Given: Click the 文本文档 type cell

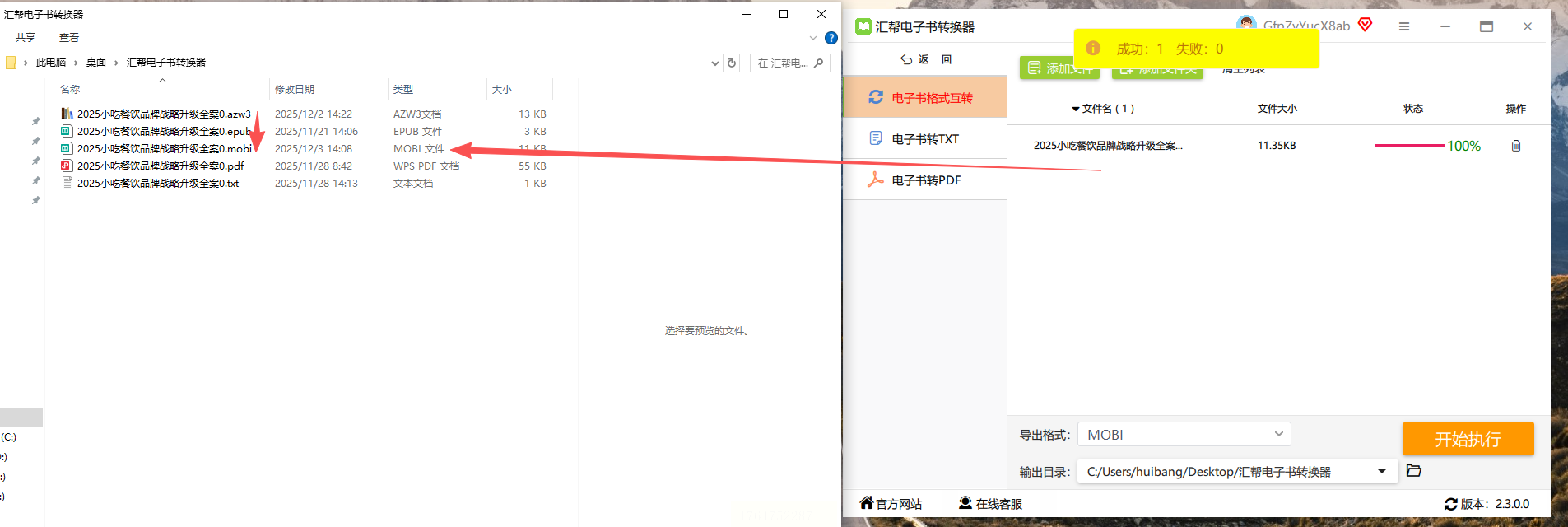Looking at the screenshot, I should click(413, 183).
